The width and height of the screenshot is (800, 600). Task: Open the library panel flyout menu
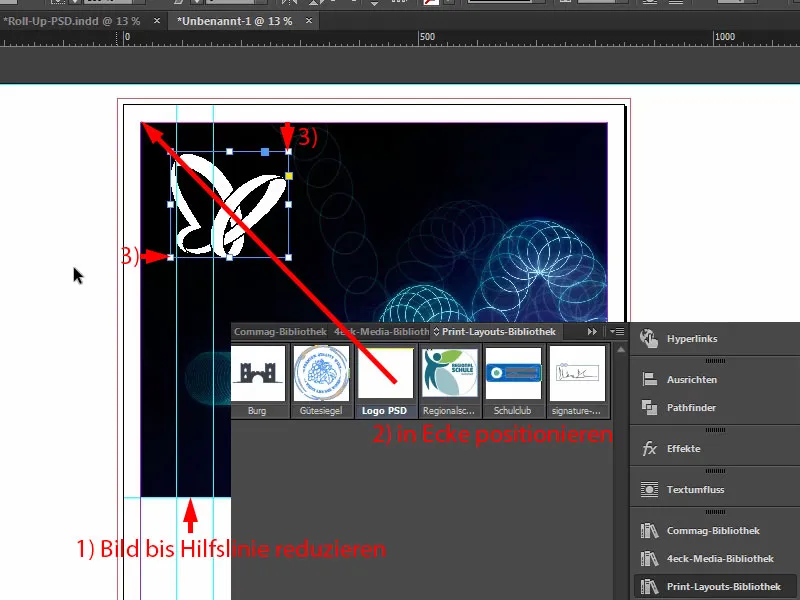(617, 332)
